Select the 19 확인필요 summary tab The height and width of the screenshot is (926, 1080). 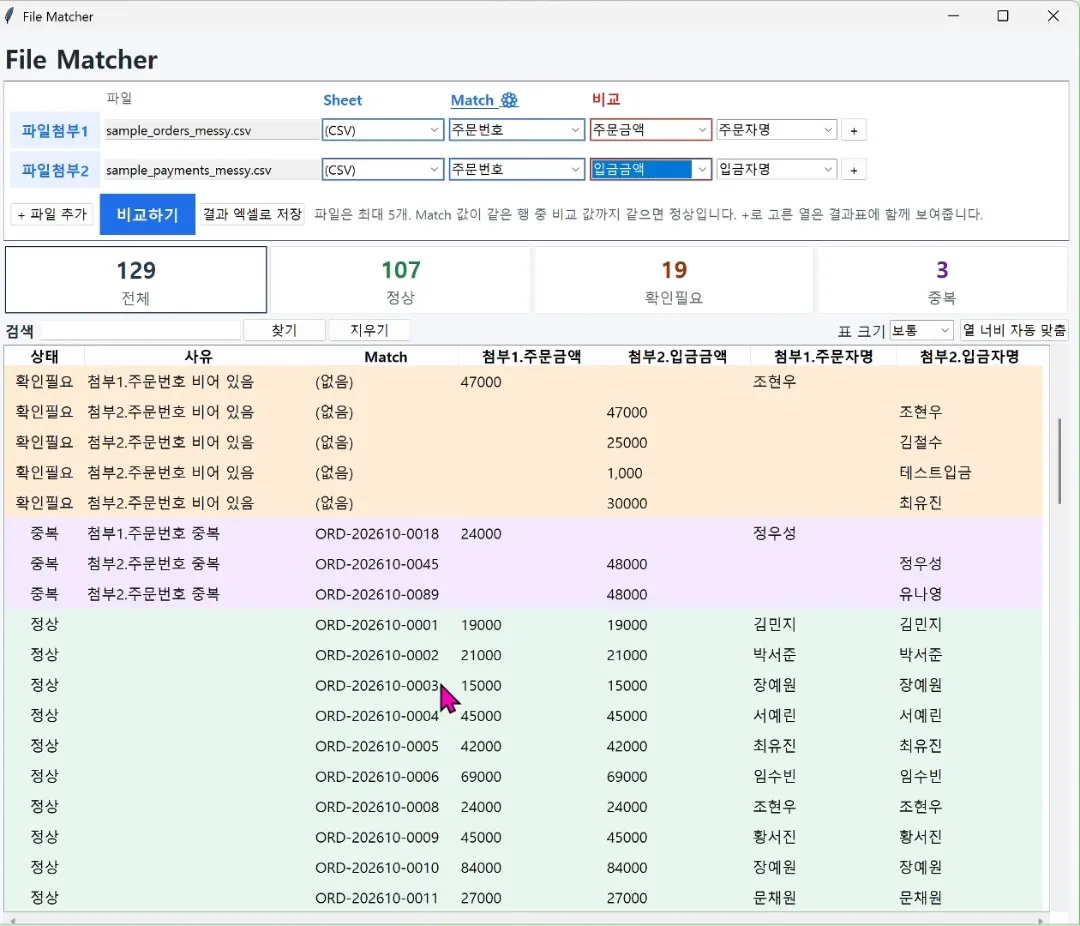click(674, 280)
